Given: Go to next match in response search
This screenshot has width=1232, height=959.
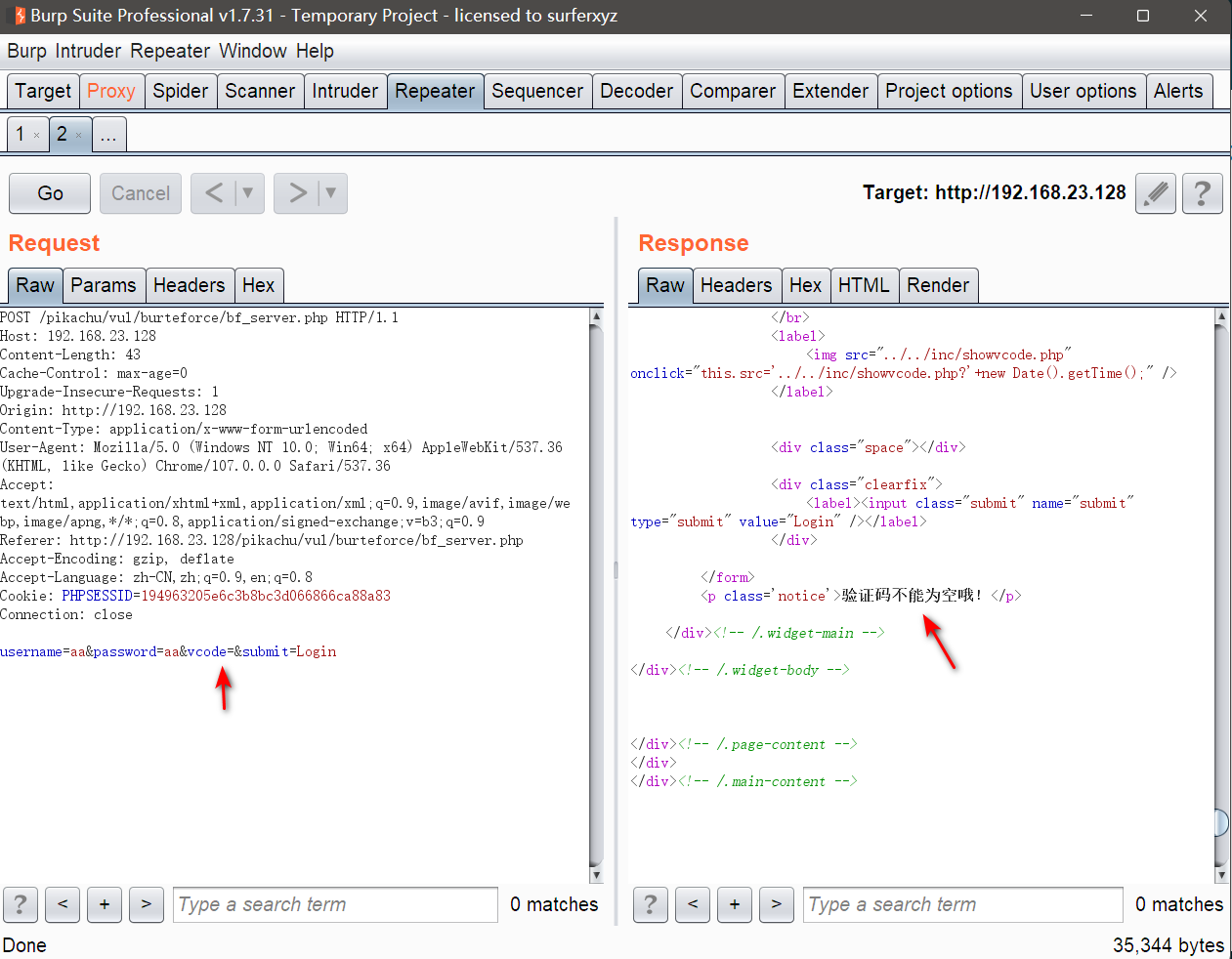Looking at the screenshot, I should pyautogui.click(x=776, y=904).
